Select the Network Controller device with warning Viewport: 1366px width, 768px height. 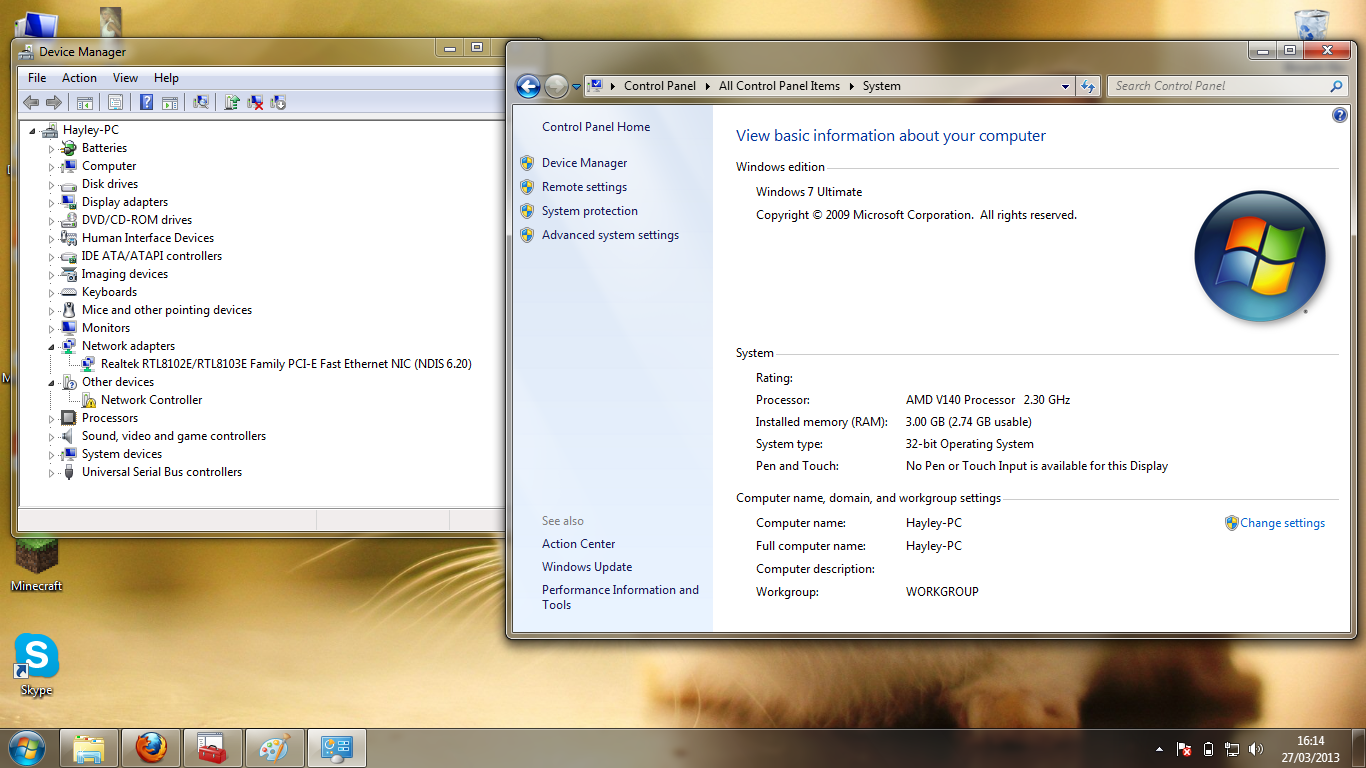pos(151,400)
